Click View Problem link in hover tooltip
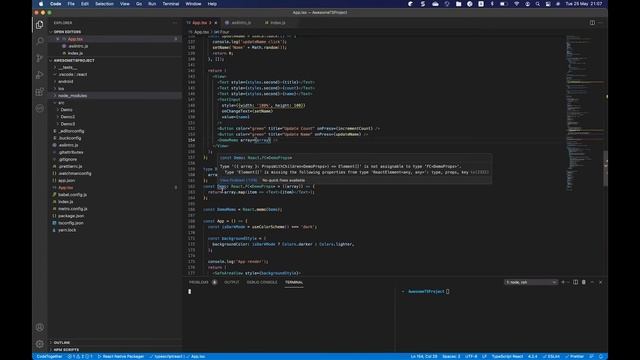The width and height of the screenshot is (640, 360). (238, 180)
